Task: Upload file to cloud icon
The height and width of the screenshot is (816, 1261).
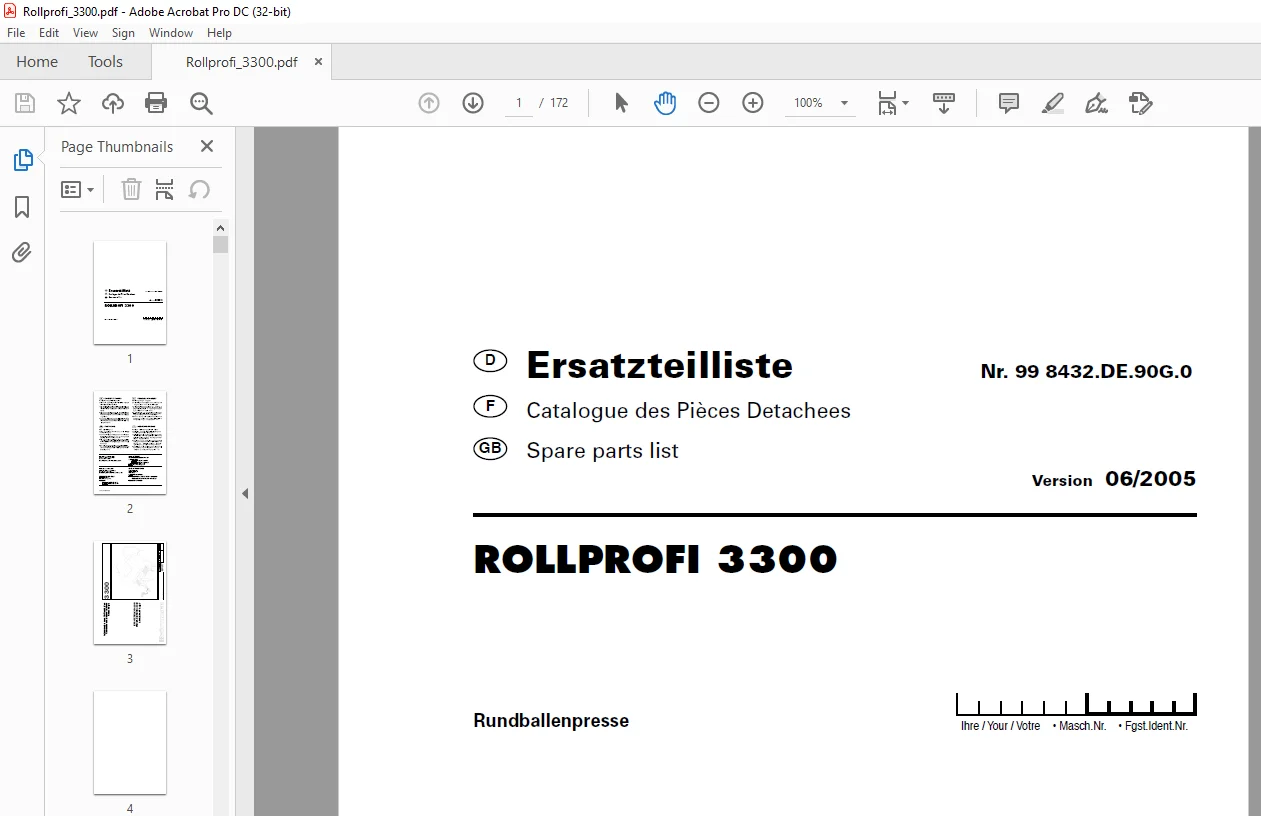Action: point(112,103)
